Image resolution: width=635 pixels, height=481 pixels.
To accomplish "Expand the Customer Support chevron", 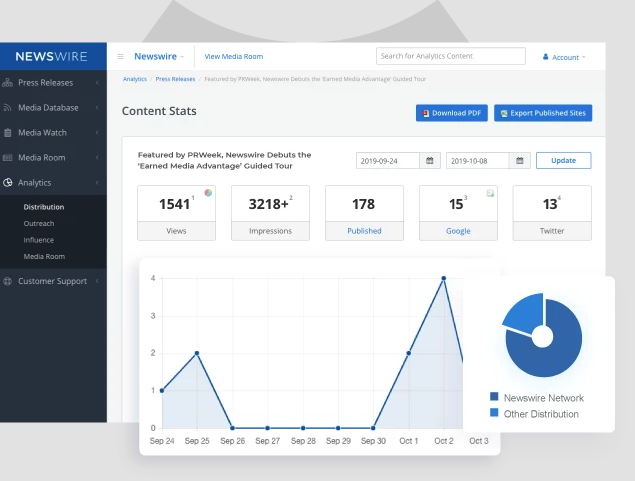I will [x=97, y=281].
